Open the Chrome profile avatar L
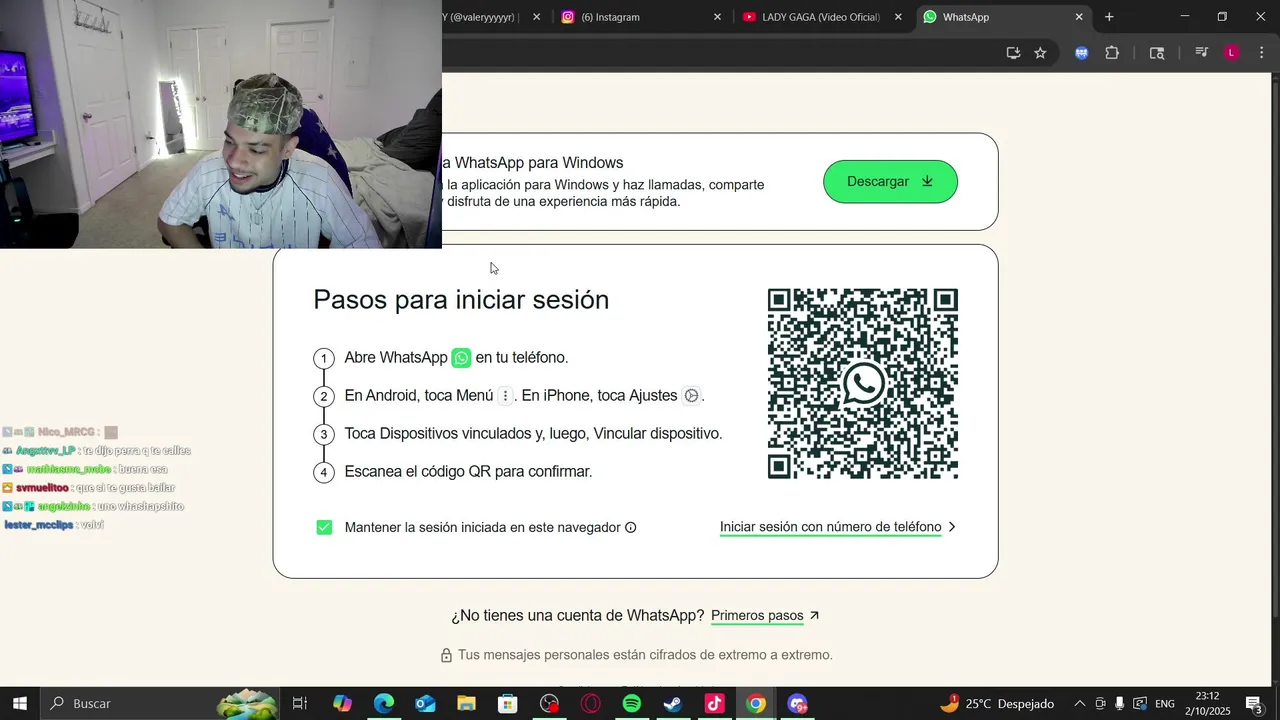 coord(1232,53)
